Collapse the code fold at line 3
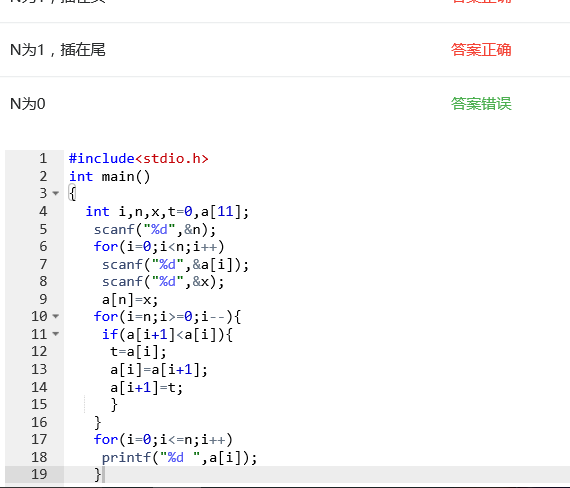Screen dimensions: 570x488 coord(56,193)
